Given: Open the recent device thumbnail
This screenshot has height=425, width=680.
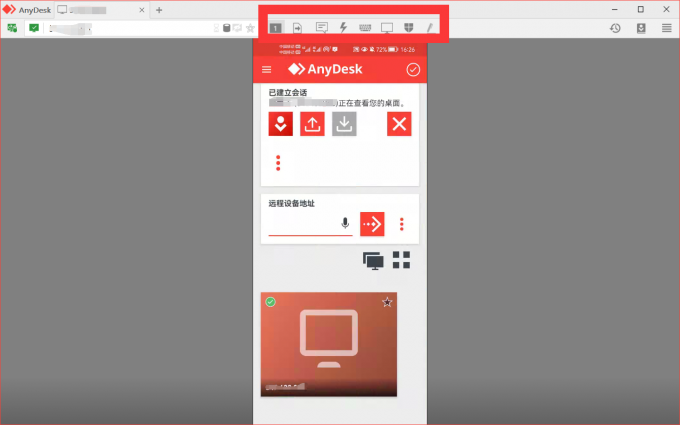Looking at the screenshot, I should pyautogui.click(x=329, y=344).
